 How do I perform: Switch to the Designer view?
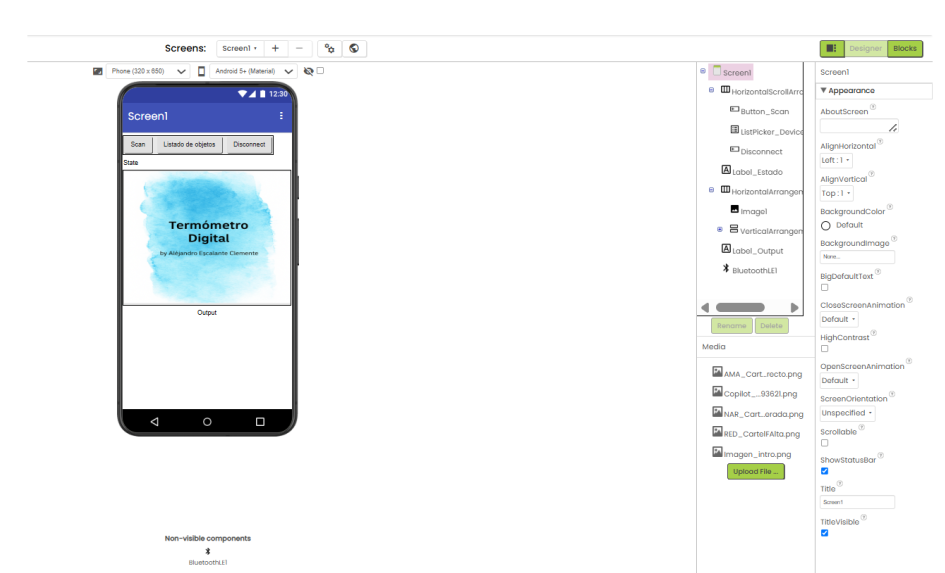[x=866, y=48]
